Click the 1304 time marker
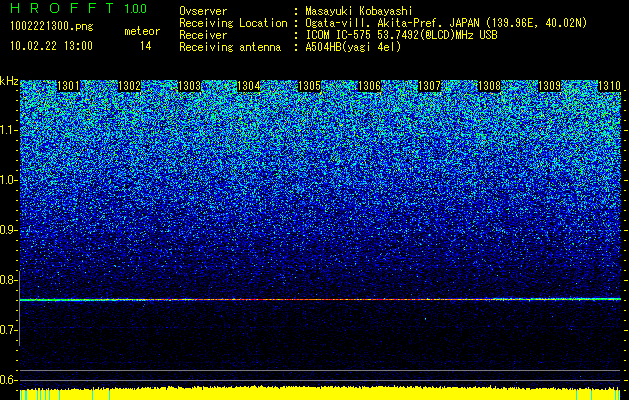The image size is (629, 400). (x=249, y=86)
